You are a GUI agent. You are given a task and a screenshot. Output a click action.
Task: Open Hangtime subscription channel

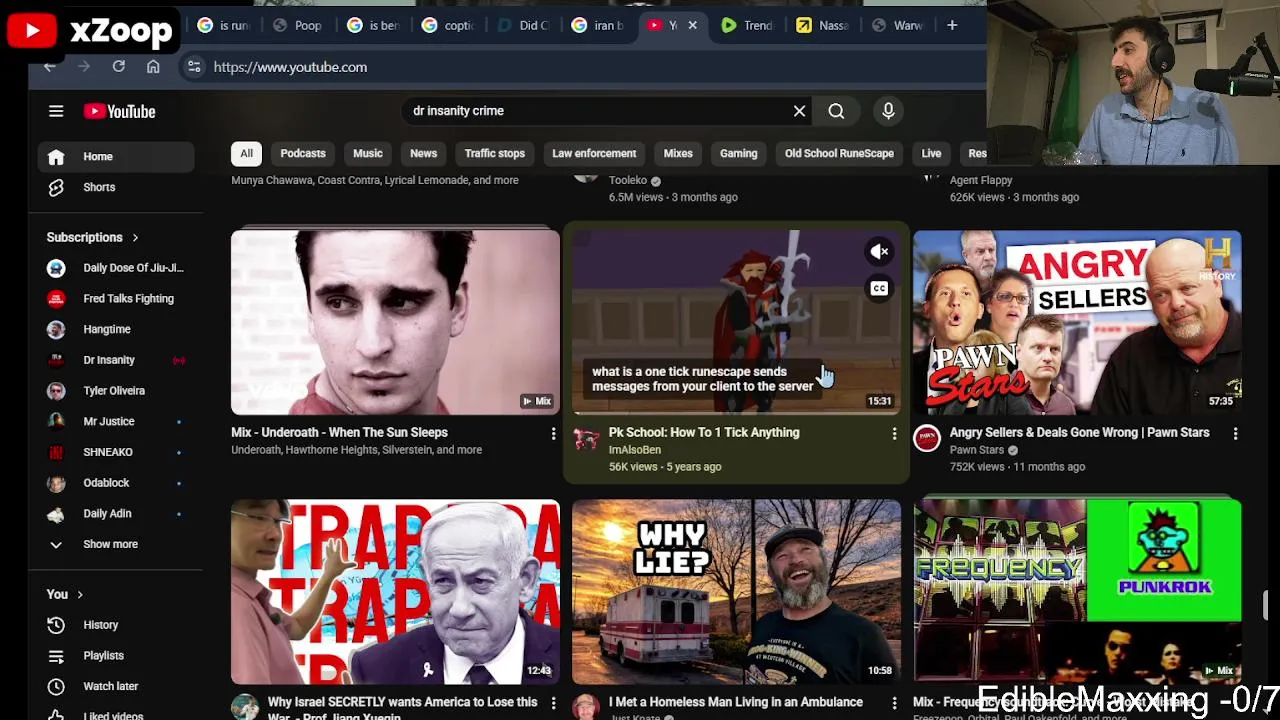[116, 329]
